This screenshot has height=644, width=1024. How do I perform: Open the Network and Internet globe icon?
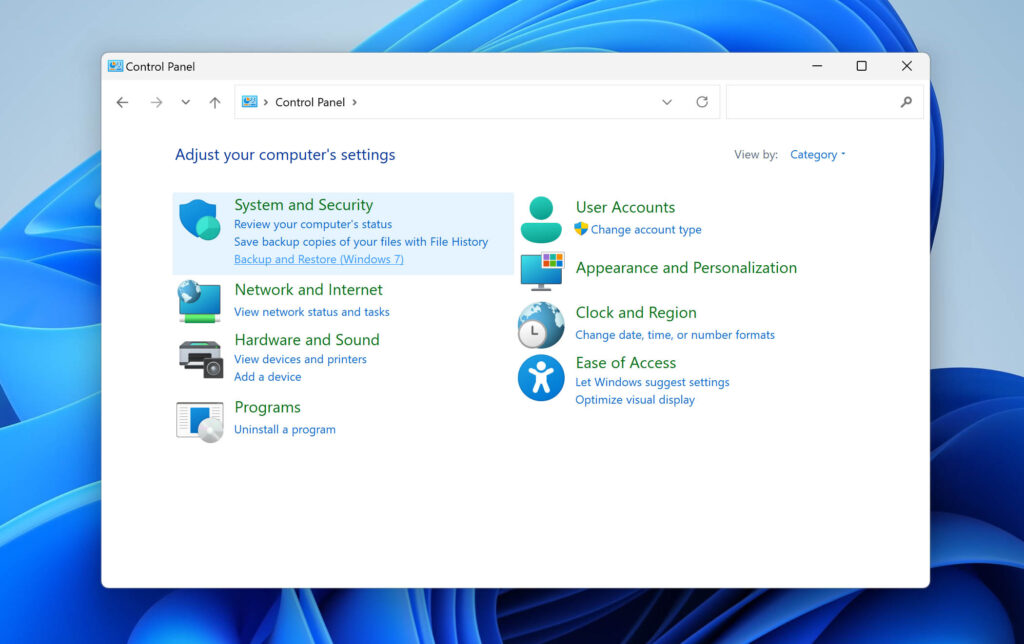pyautogui.click(x=199, y=302)
